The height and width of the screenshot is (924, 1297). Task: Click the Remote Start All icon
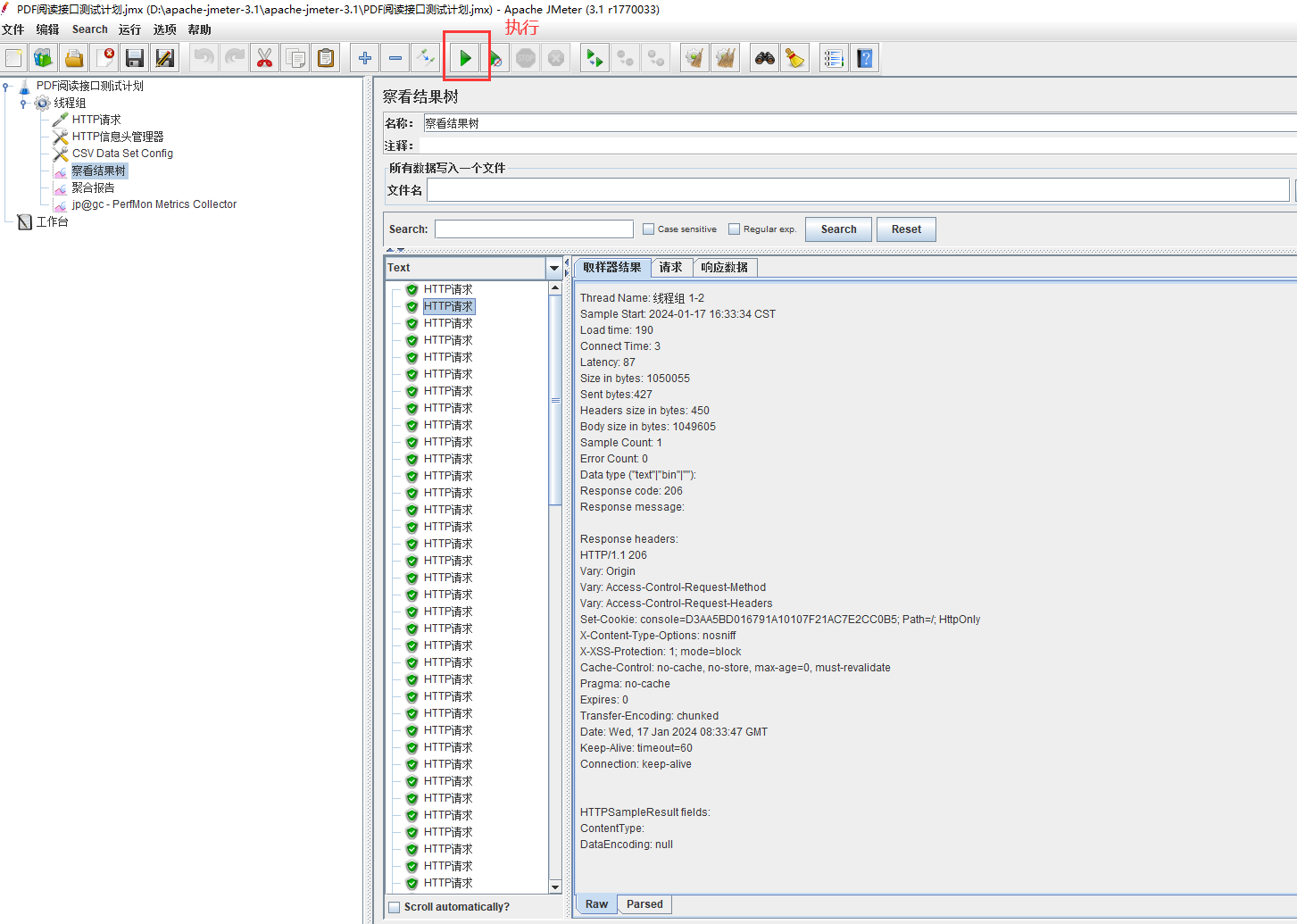(x=594, y=59)
